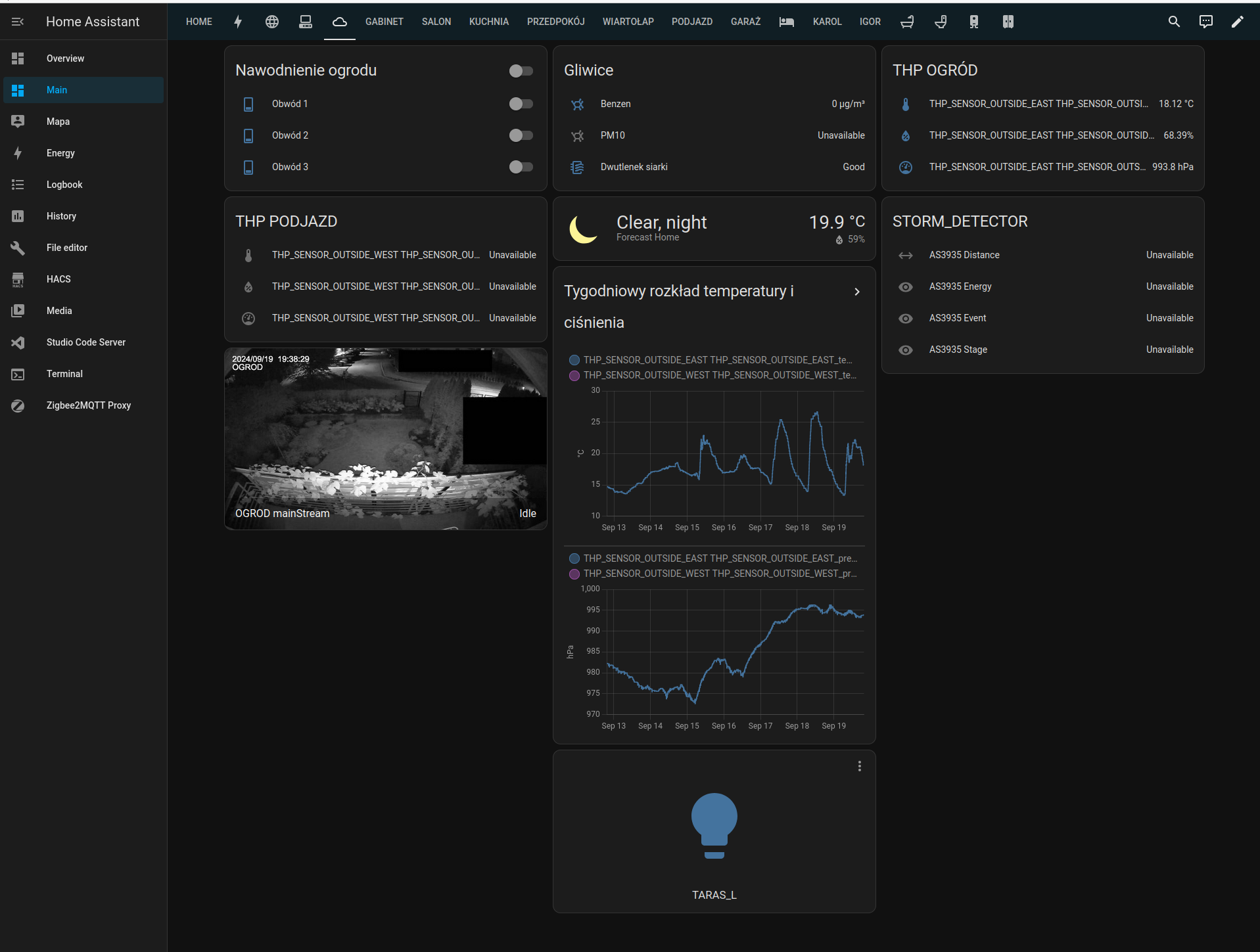The width and height of the screenshot is (1260, 952).
Task: Toggle the Nawodnienie ogrodu master switch
Action: click(x=521, y=71)
